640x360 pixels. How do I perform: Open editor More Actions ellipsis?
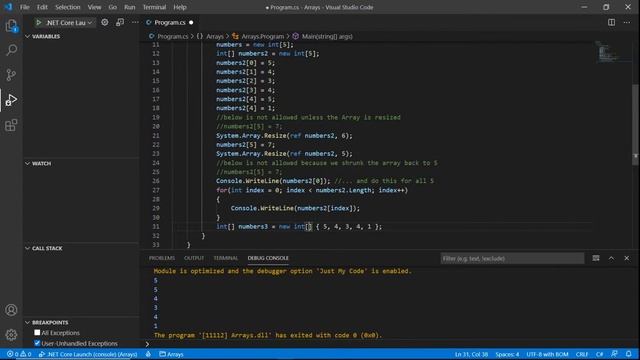pos(627,22)
